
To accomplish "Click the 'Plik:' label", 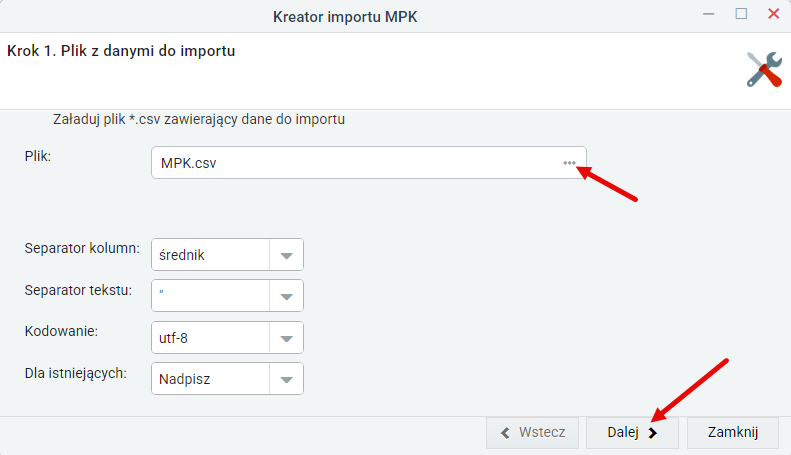I will pyautogui.click(x=38, y=156).
